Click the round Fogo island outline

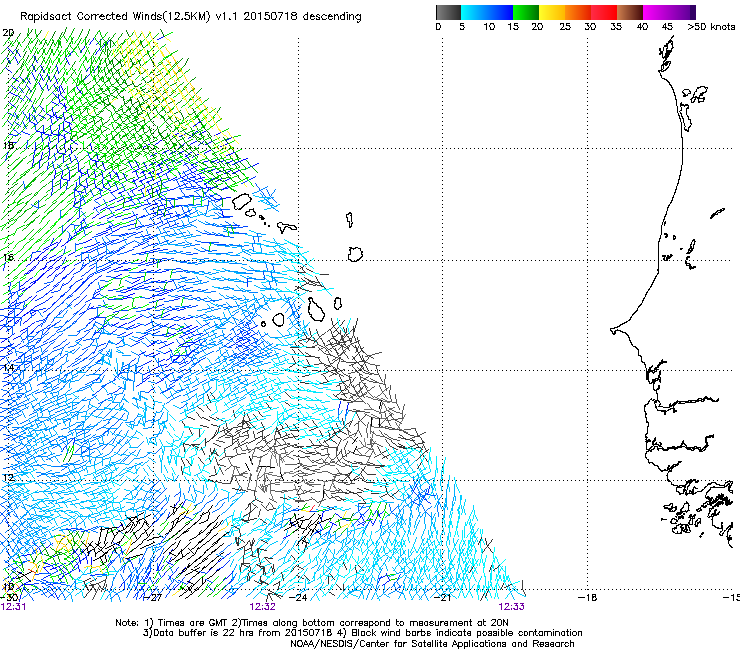(278, 320)
